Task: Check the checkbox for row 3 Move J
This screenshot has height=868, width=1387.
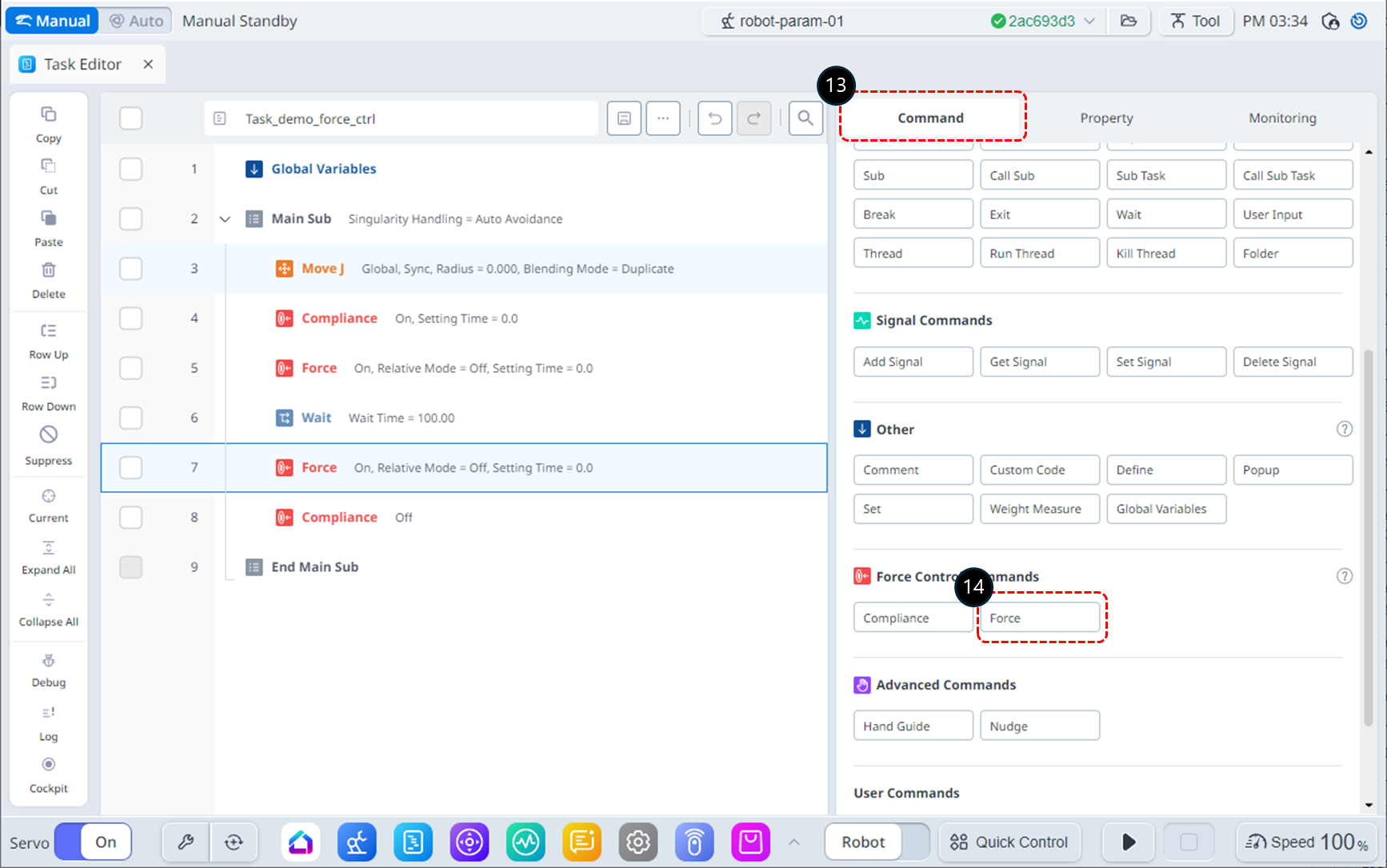Action: 130,269
